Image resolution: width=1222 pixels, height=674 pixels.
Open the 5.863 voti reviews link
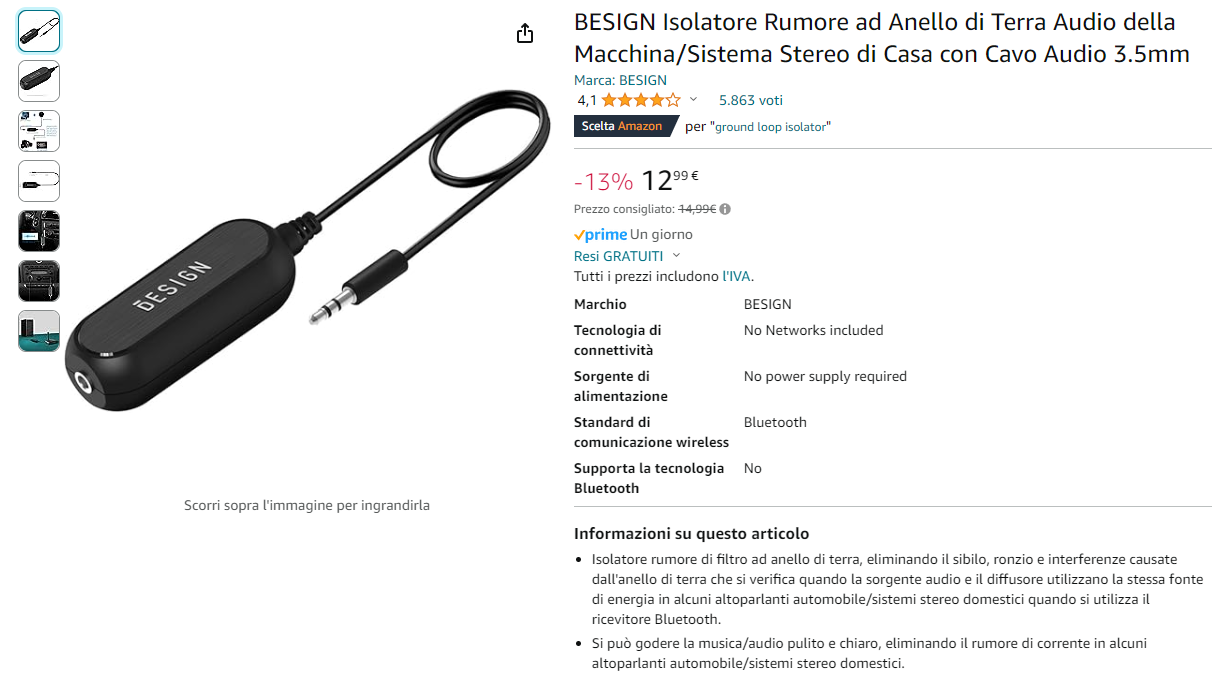[x=751, y=100]
